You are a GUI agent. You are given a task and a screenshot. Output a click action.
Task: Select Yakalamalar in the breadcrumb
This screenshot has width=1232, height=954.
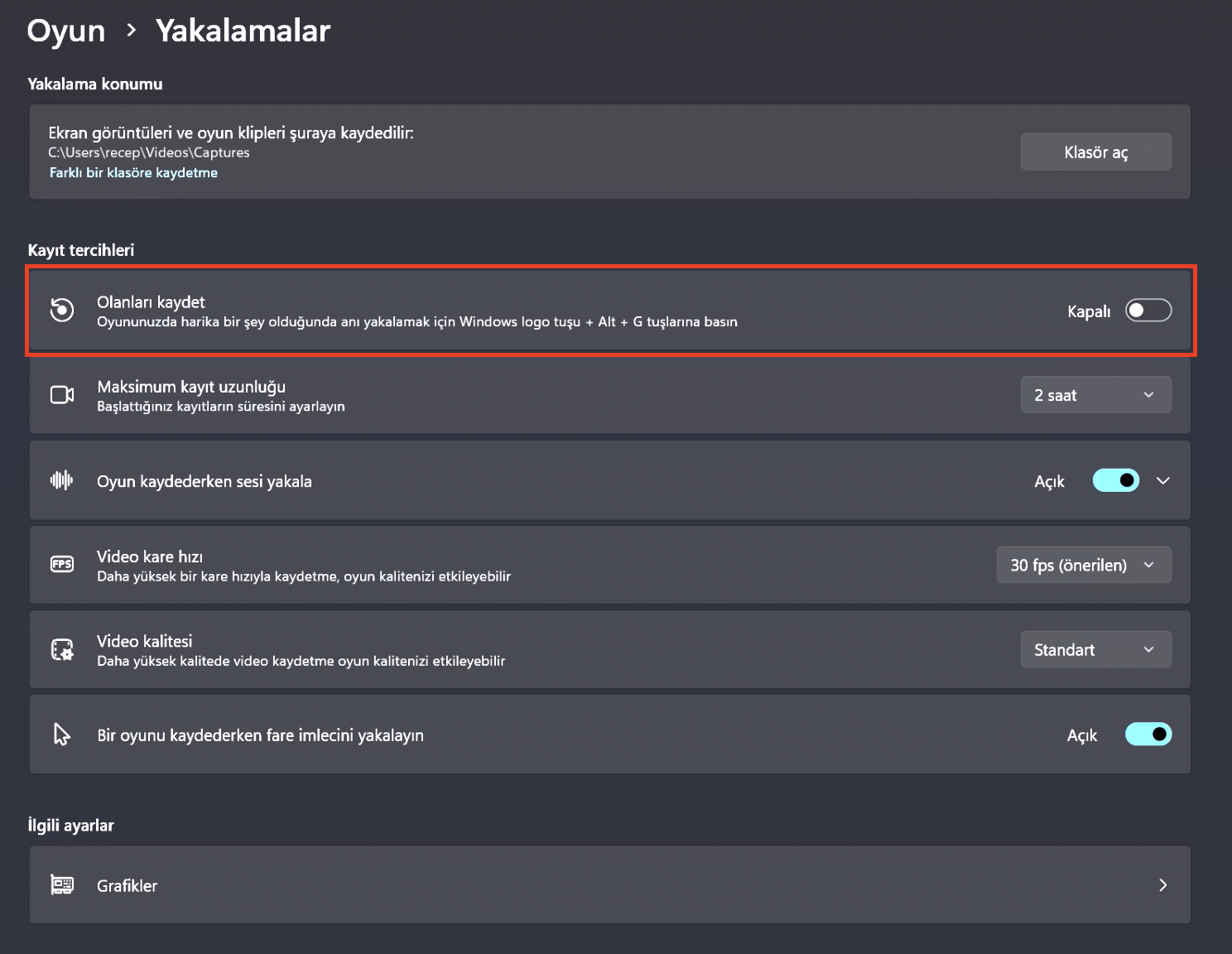243,31
